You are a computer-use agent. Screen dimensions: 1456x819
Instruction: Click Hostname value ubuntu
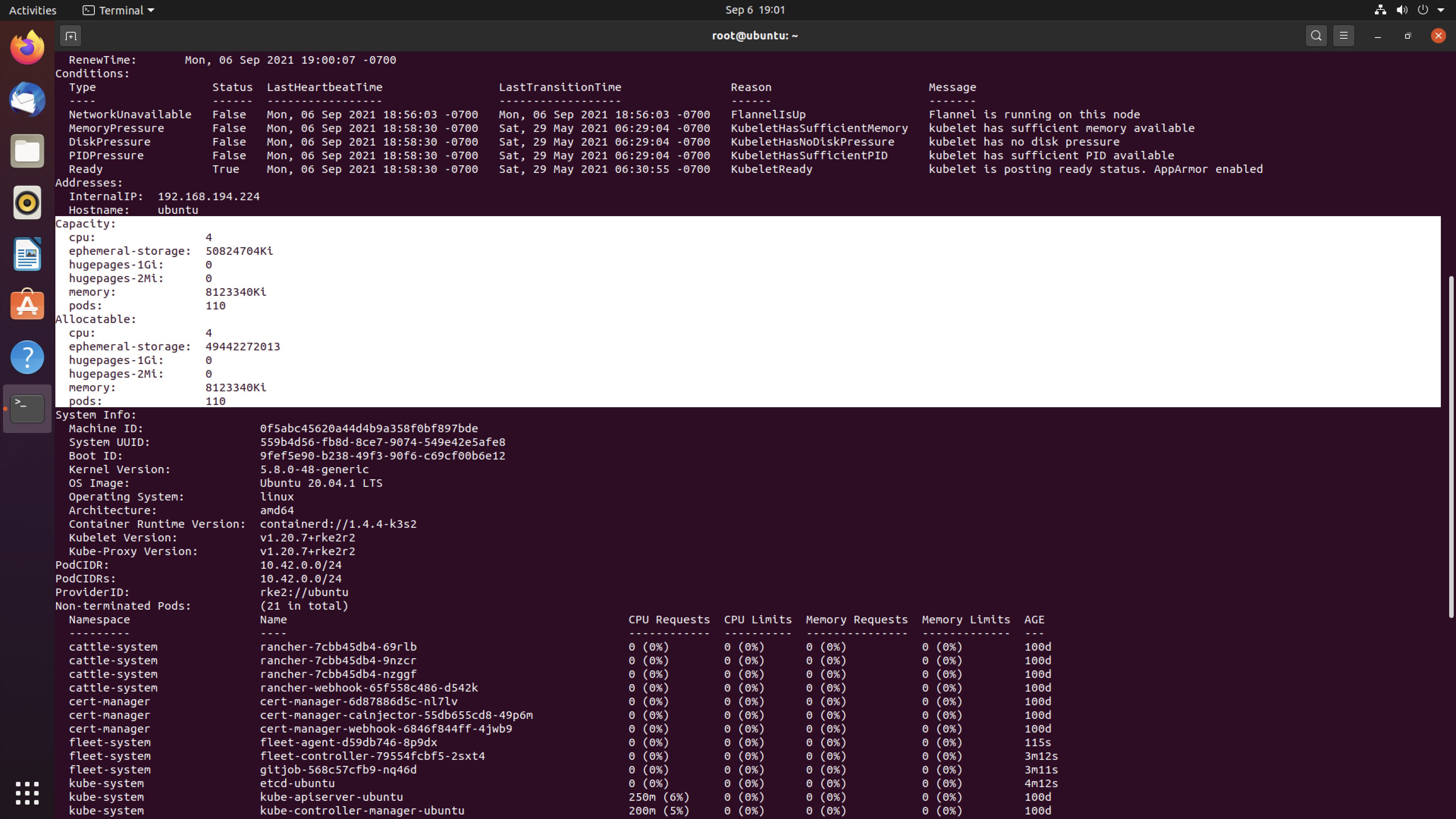tap(177, 210)
